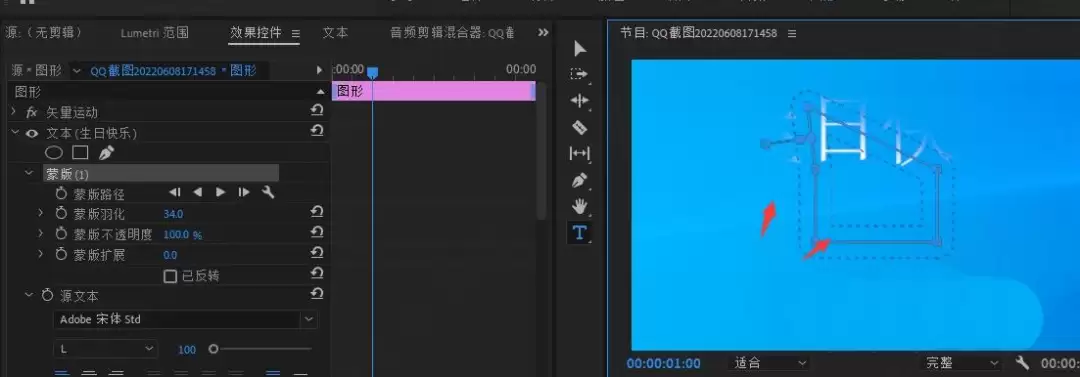1080x377 pixels.
Task: Choose the free-draw pen mask icon
Action: coord(105,153)
